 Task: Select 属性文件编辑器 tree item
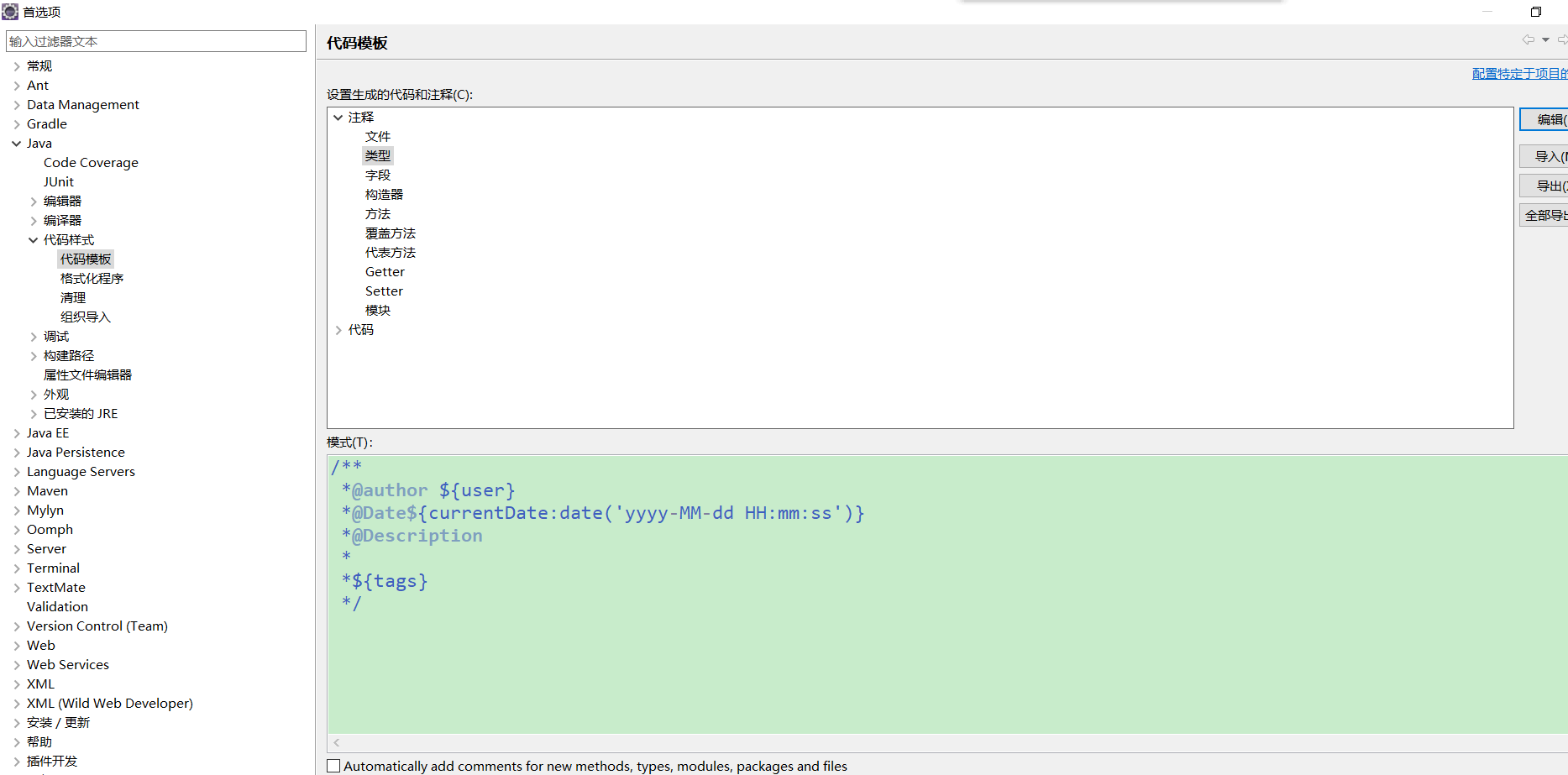pyautogui.click(x=87, y=375)
